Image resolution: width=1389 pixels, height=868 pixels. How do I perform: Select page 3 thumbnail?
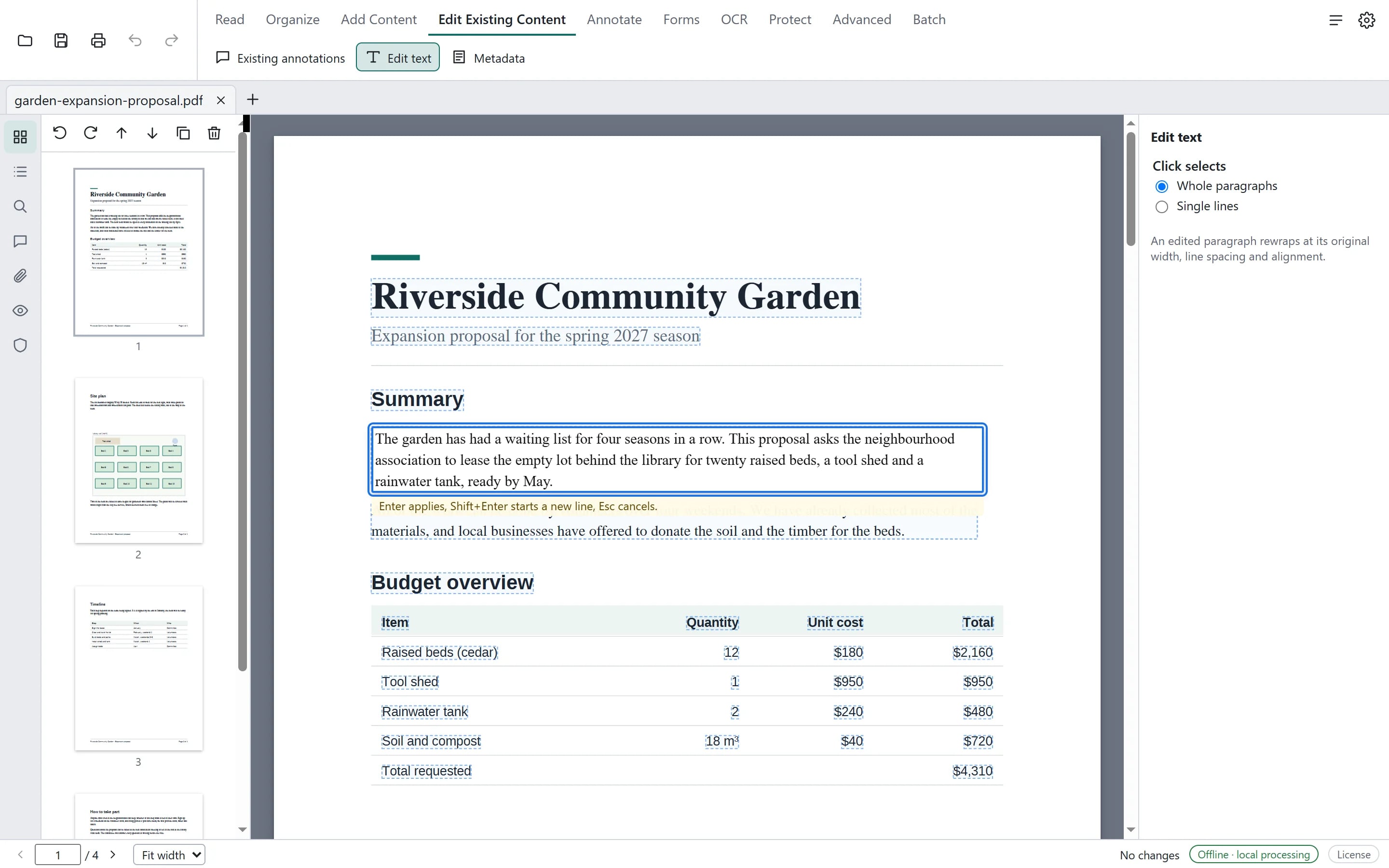(138, 668)
